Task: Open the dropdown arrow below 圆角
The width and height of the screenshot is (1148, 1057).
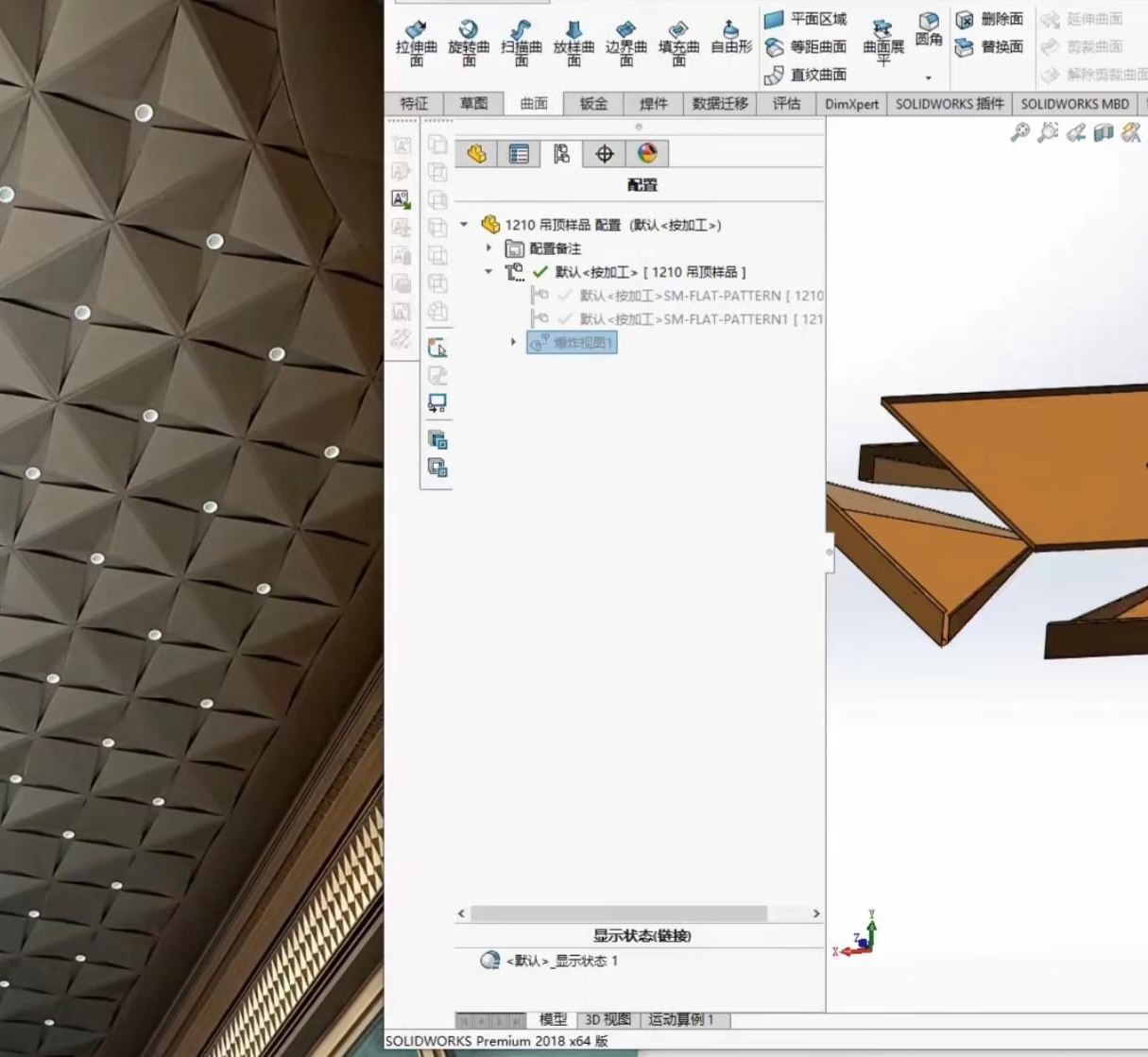Action: (929, 77)
